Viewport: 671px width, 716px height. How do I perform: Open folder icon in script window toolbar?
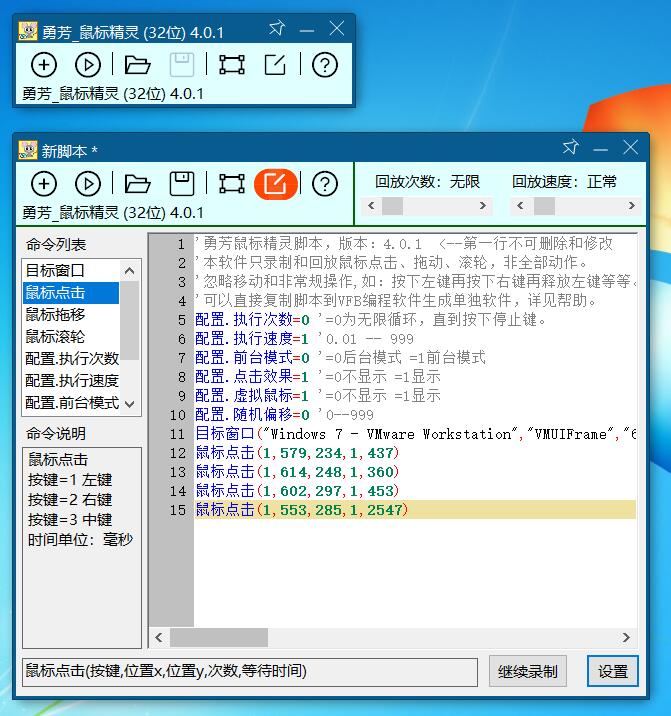point(137,184)
